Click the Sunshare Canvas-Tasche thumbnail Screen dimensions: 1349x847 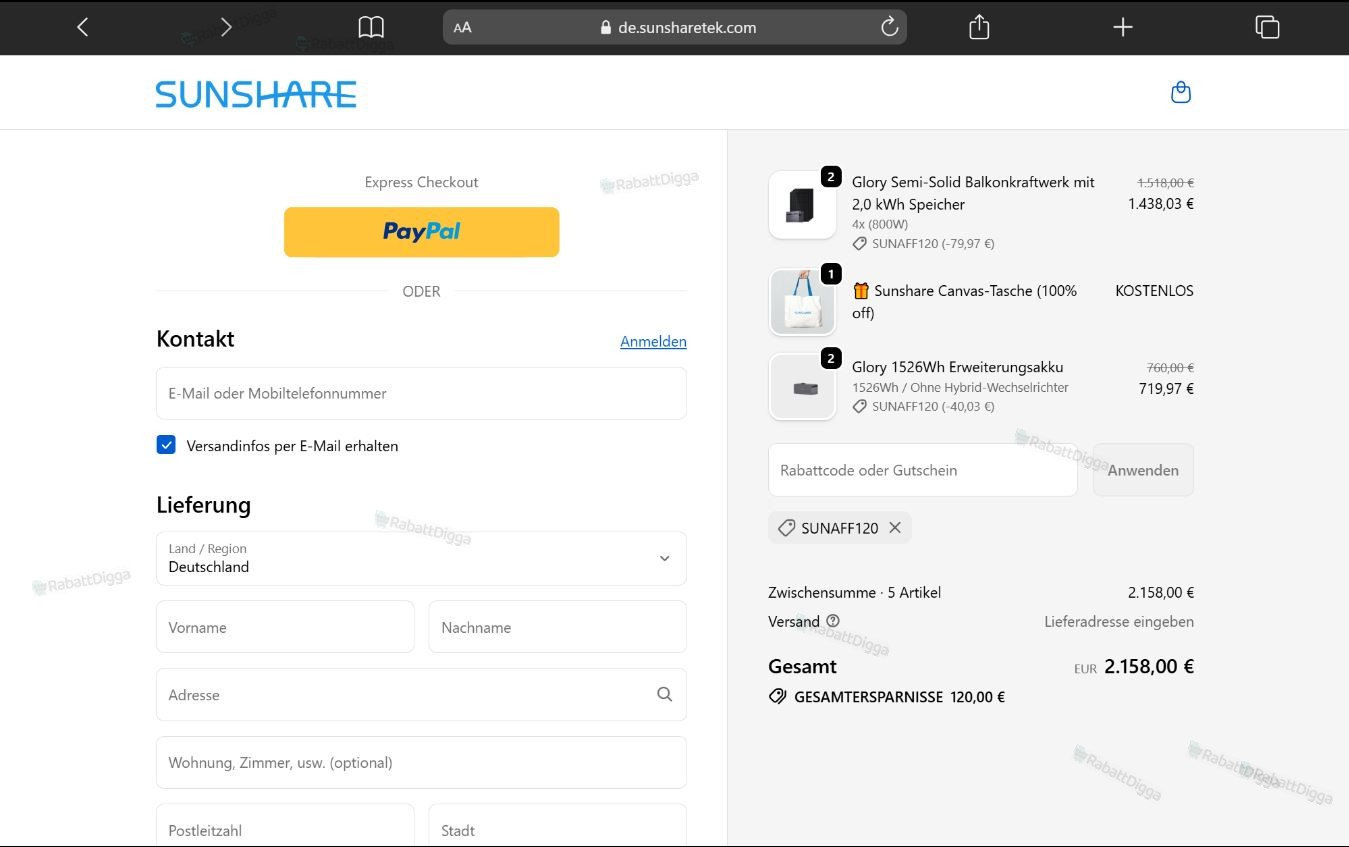pos(802,302)
